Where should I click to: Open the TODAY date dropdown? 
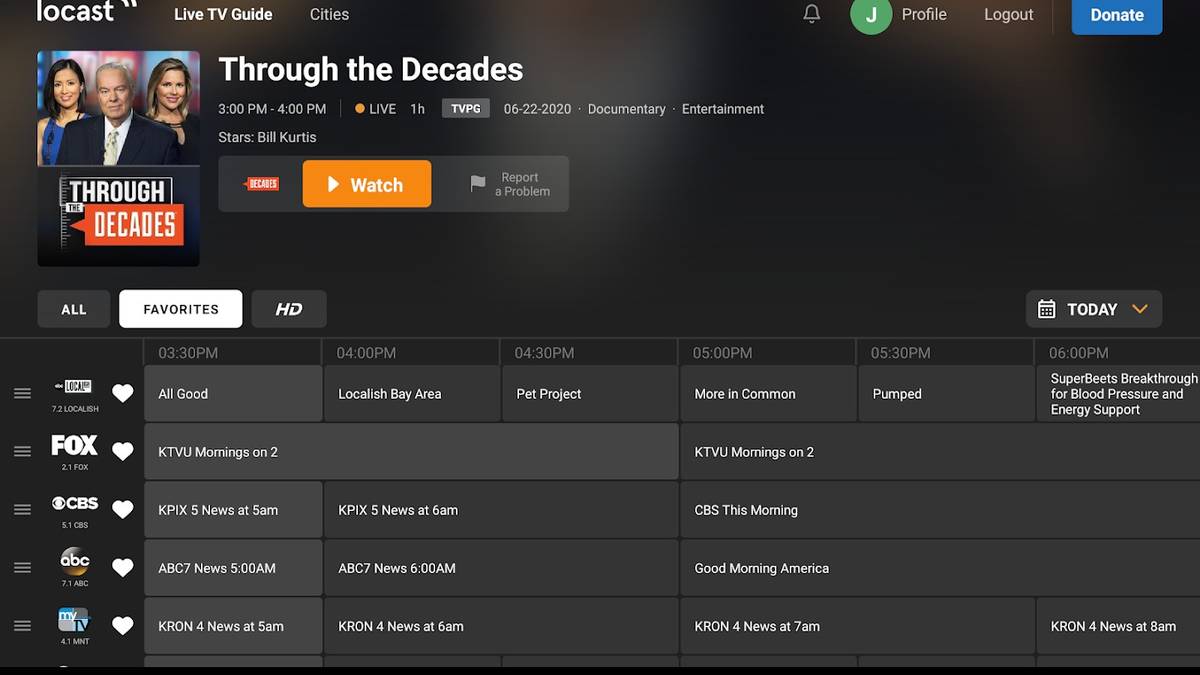1094,309
